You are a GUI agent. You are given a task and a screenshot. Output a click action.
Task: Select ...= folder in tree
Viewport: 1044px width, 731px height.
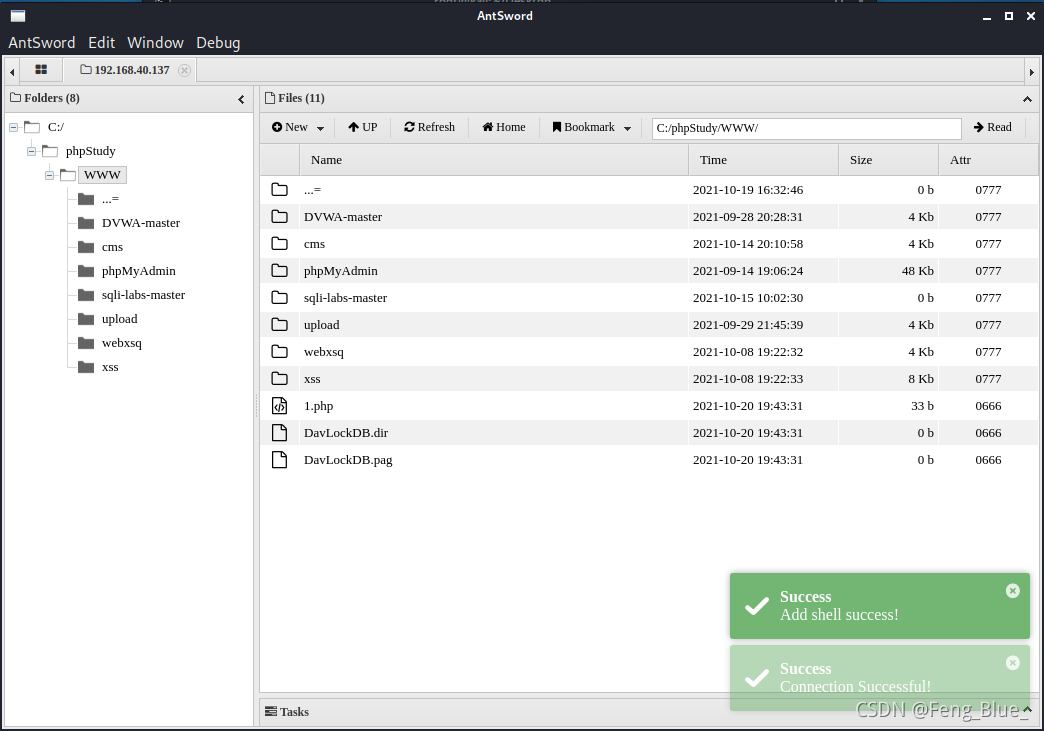110,199
